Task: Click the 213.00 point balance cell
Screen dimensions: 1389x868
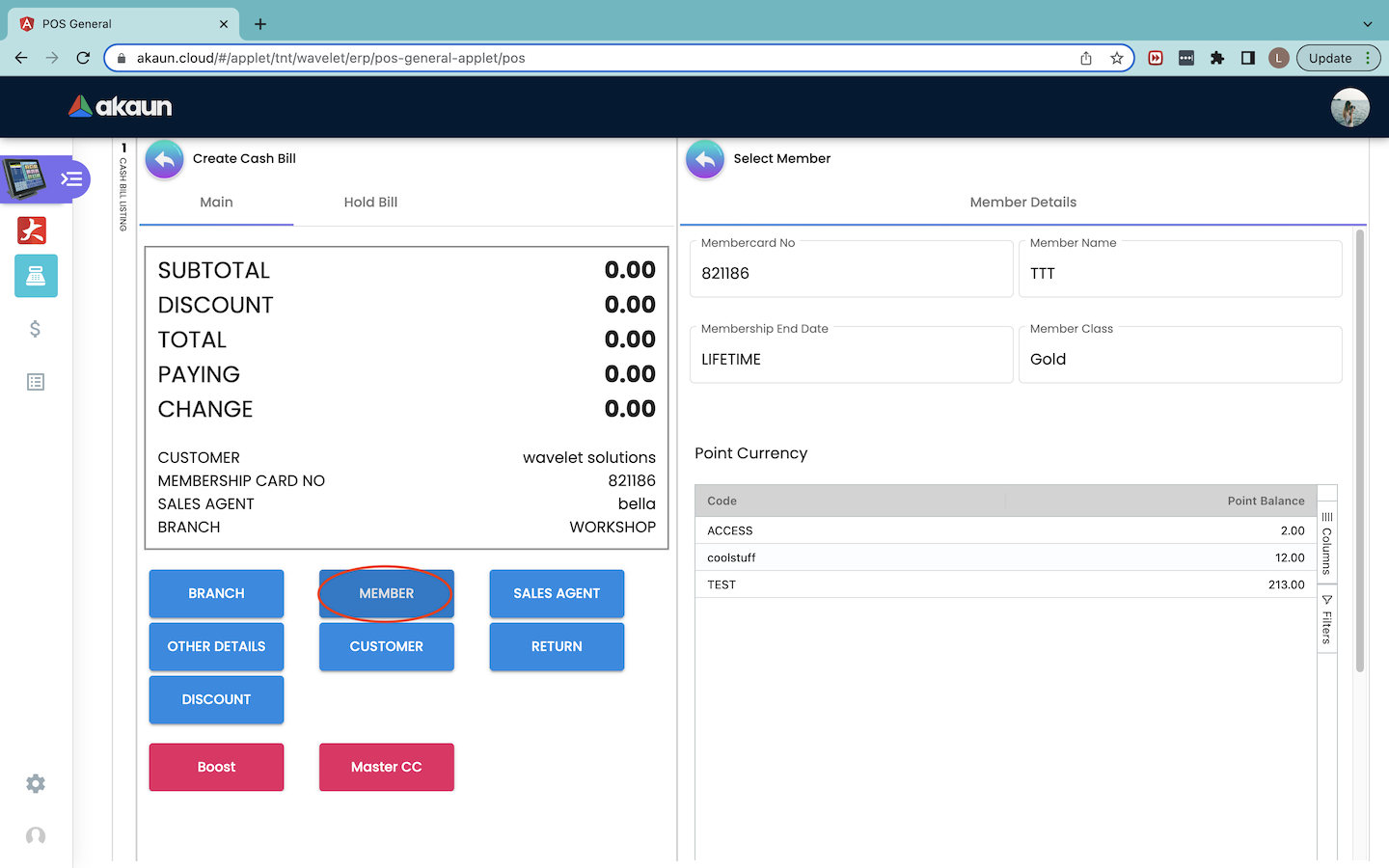Action: pyautogui.click(x=1287, y=584)
